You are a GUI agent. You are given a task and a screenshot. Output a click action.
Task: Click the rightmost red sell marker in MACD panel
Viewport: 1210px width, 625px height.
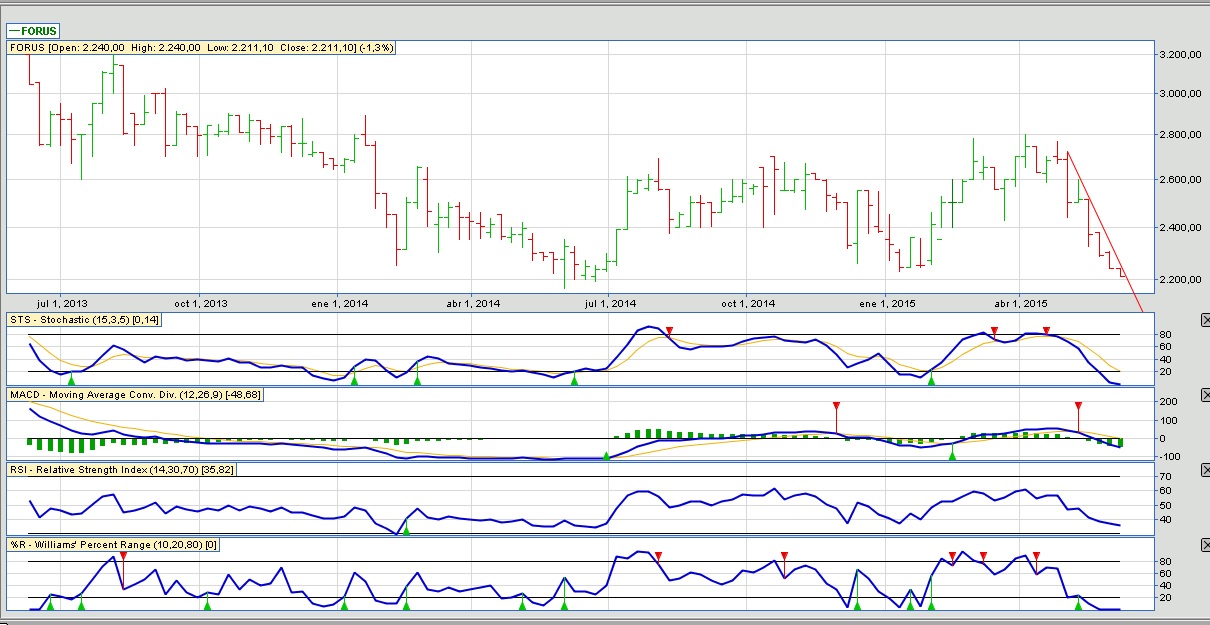1078,407
